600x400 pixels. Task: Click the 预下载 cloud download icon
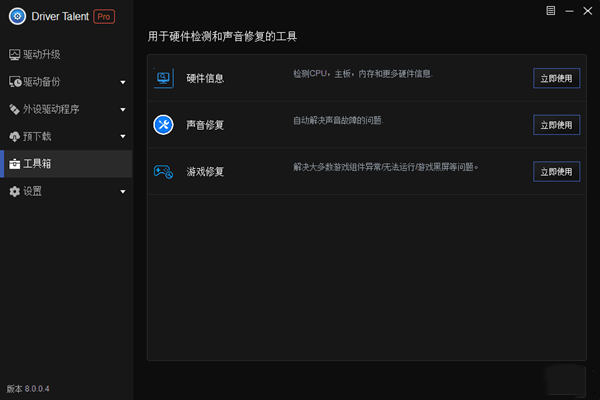click(15, 137)
